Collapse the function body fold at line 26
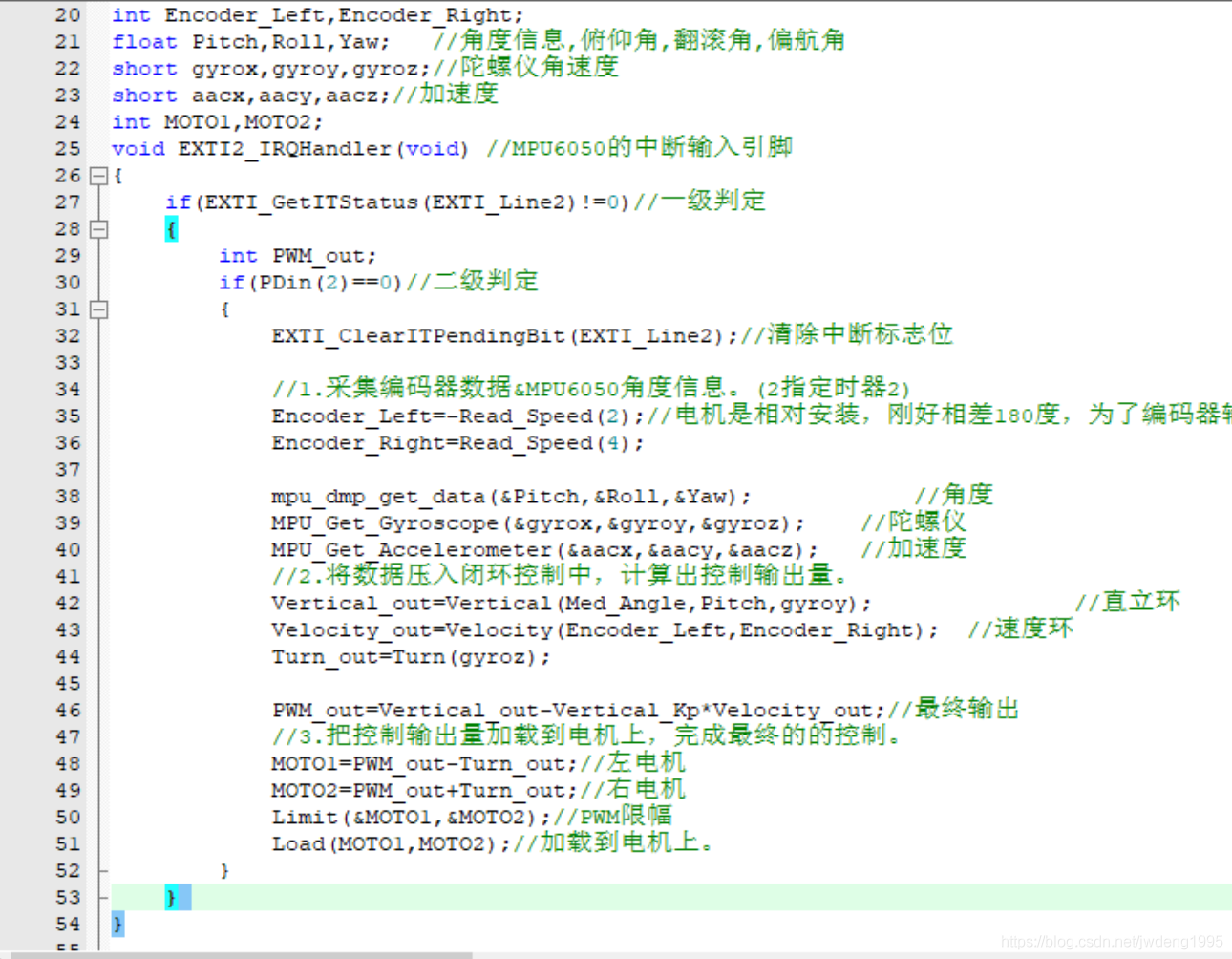 [x=98, y=176]
